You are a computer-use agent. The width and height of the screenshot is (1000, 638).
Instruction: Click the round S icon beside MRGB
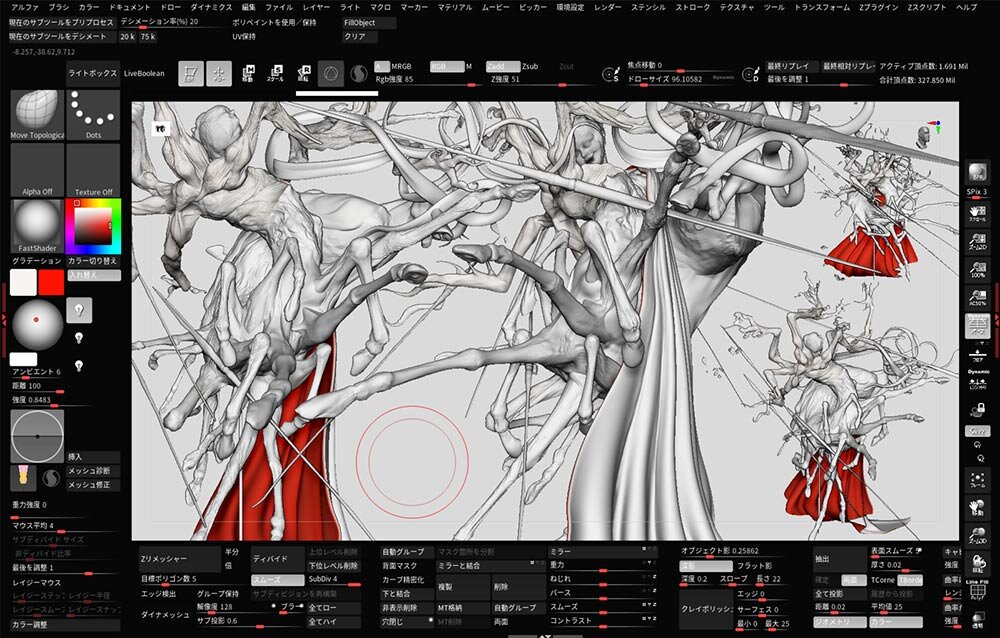(x=359, y=74)
